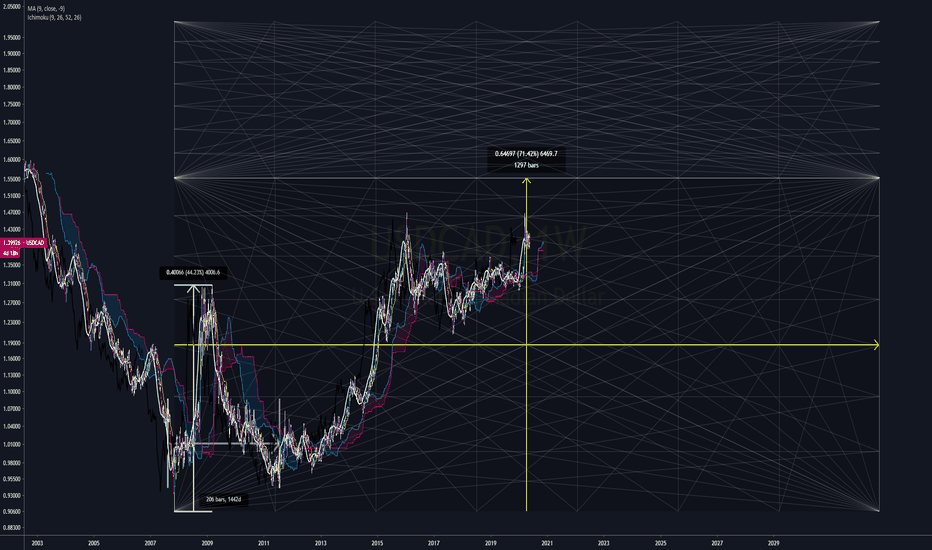Click the 2007 year on time axis

(150, 543)
